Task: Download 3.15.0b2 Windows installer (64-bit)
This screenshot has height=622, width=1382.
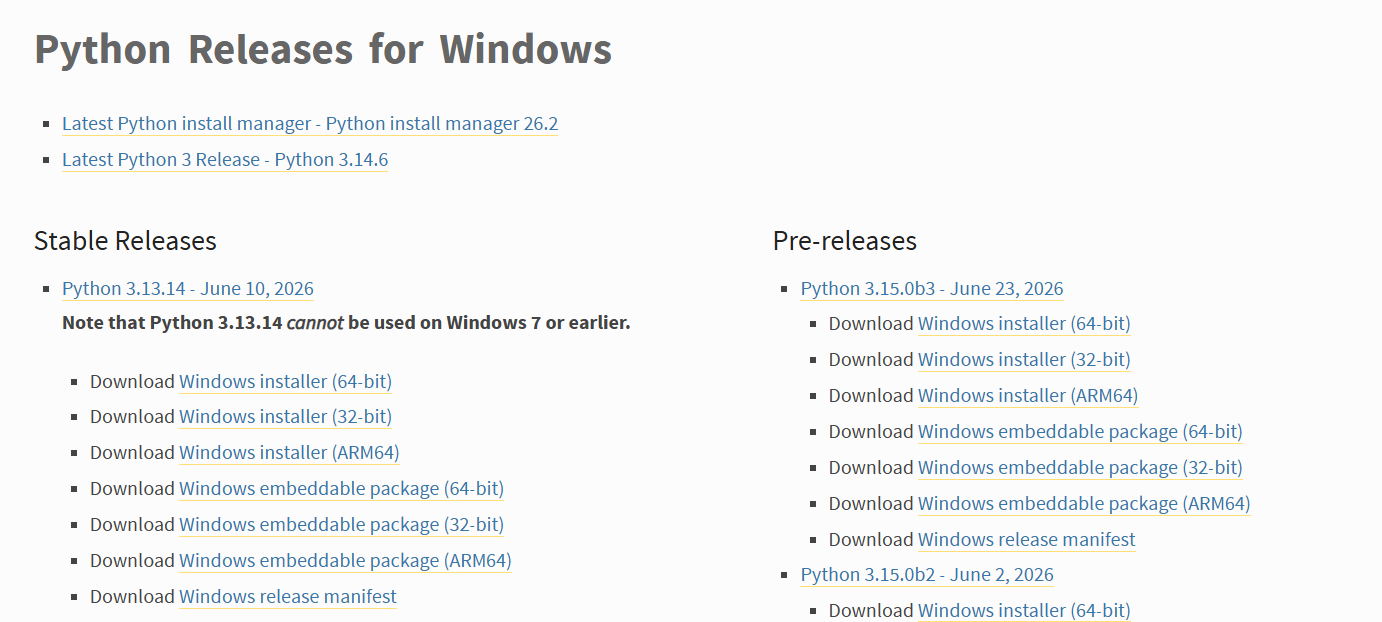Action: coord(1024,611)
